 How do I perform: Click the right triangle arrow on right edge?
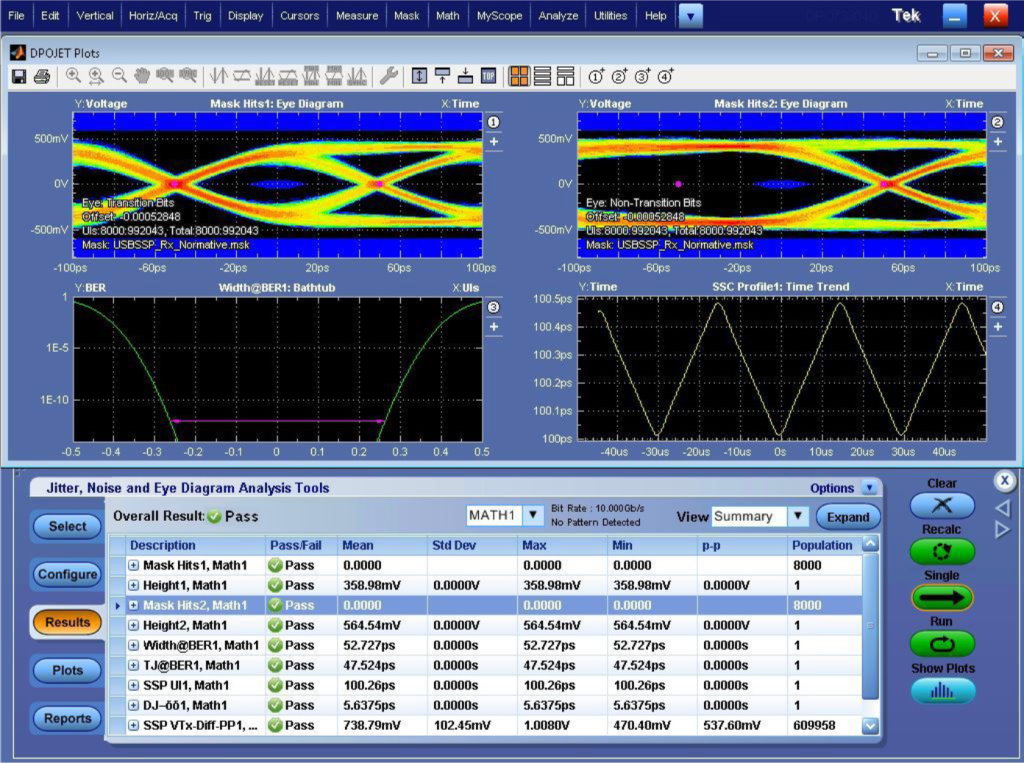1003,530
